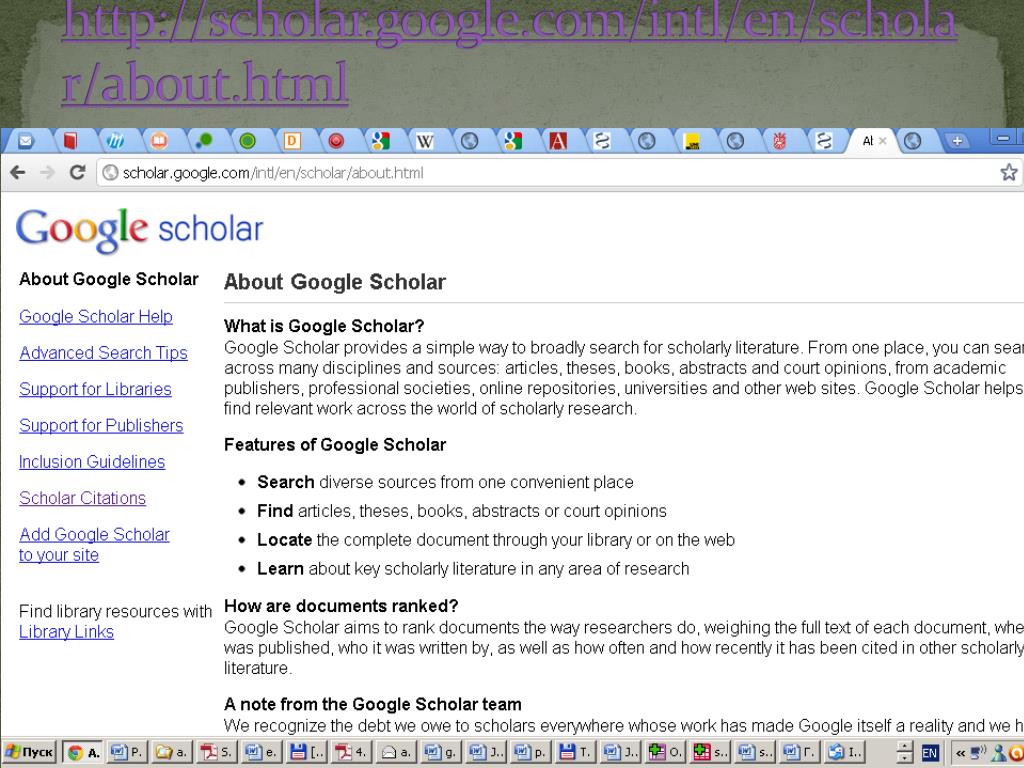Click the taskbar row up arrow
1024x768 pixels.
point(904,747)
